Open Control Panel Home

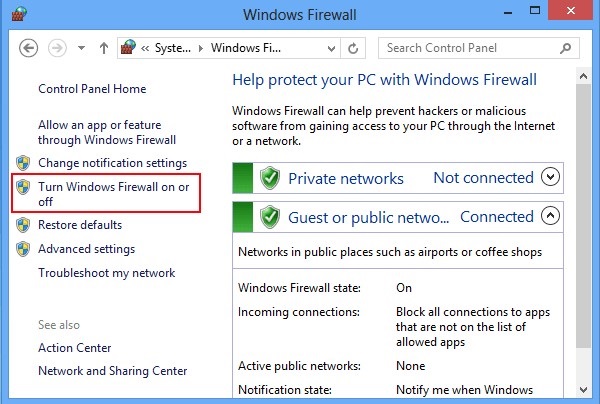click(92, 89)
